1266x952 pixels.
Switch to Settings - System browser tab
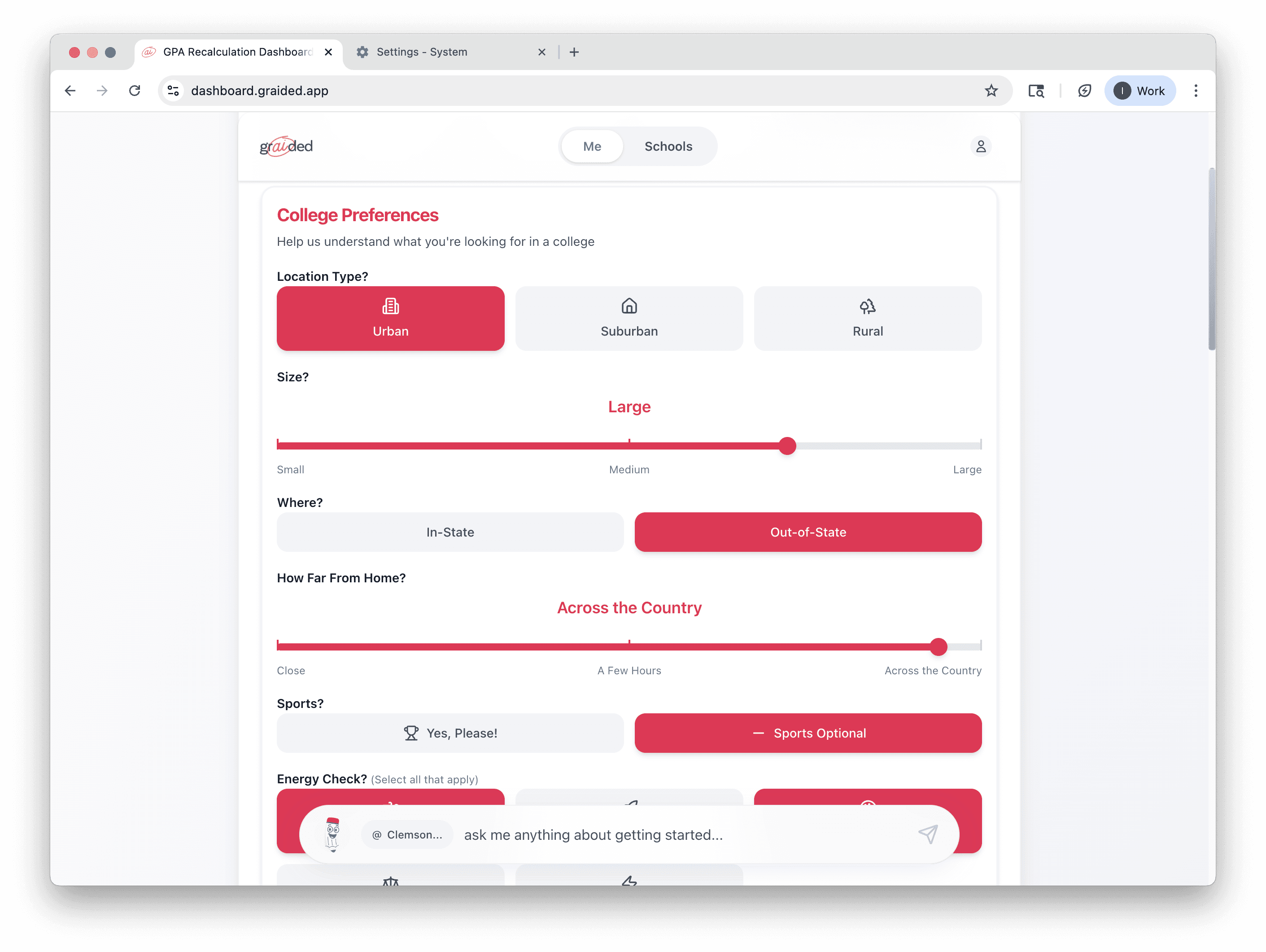pos(422,52)
